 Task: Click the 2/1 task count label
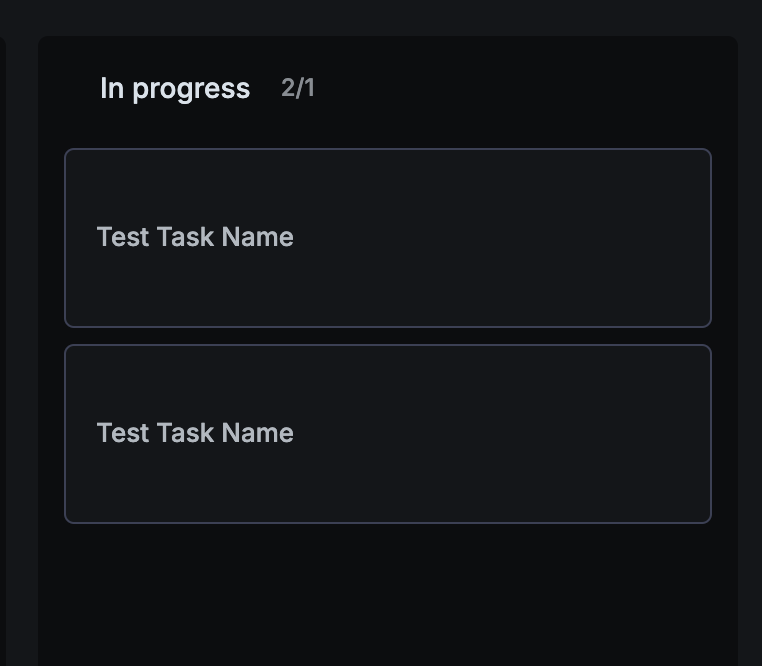[x=298, y=88]
